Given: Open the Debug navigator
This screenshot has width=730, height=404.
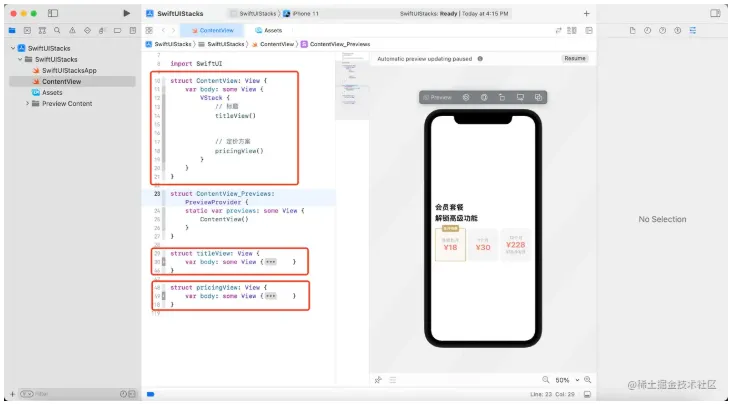Looking at the screenshot, I should [x=102, y=31].
